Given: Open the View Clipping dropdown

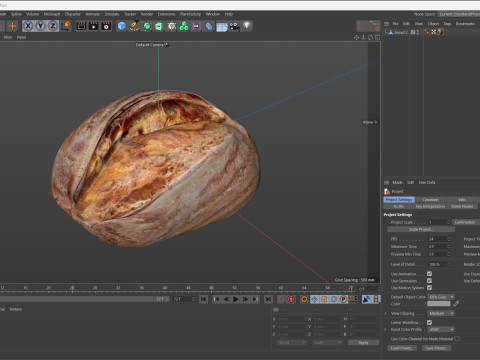Looking at the screenshot, I should tap(441, 313).
